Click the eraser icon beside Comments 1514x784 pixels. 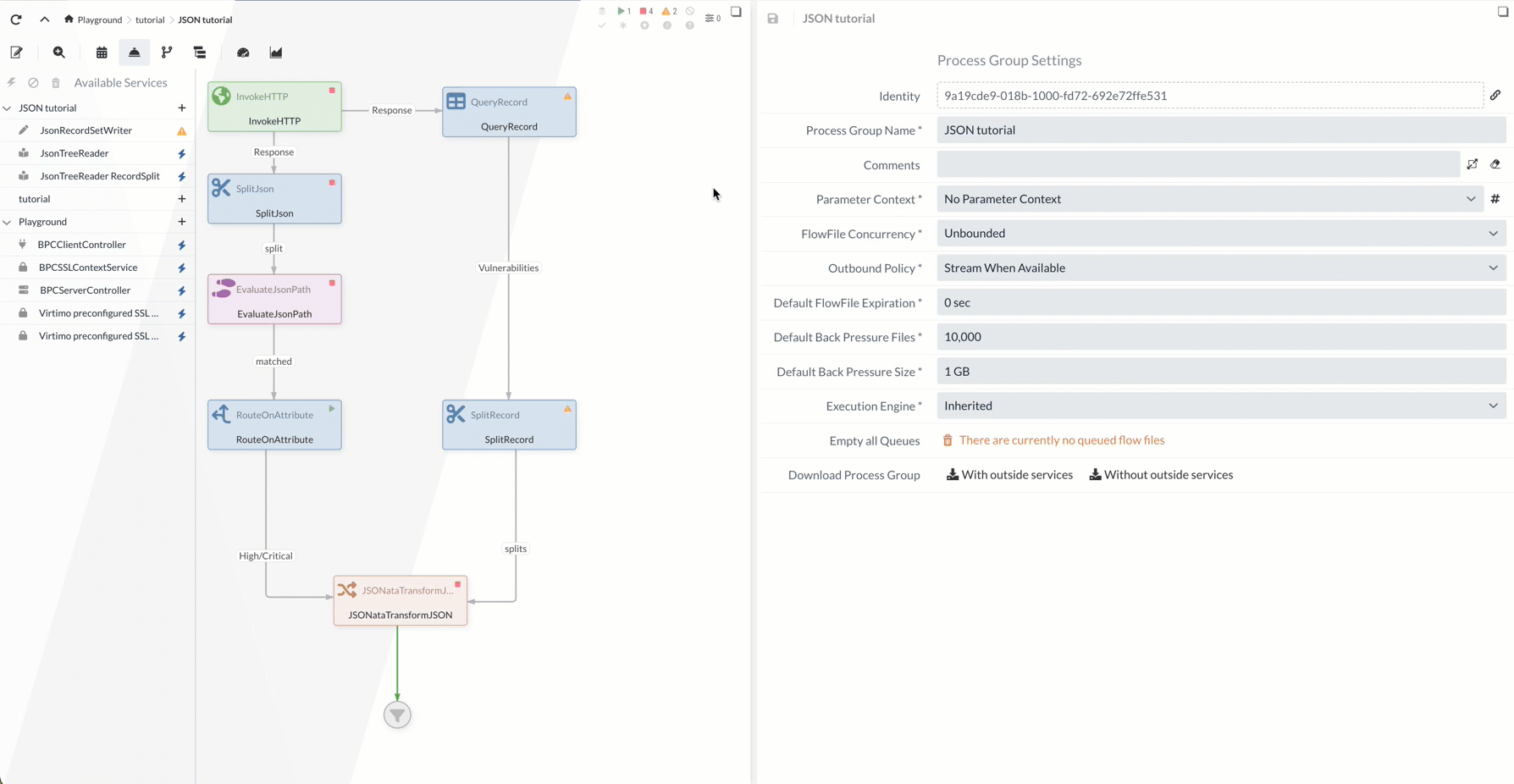1495,165
